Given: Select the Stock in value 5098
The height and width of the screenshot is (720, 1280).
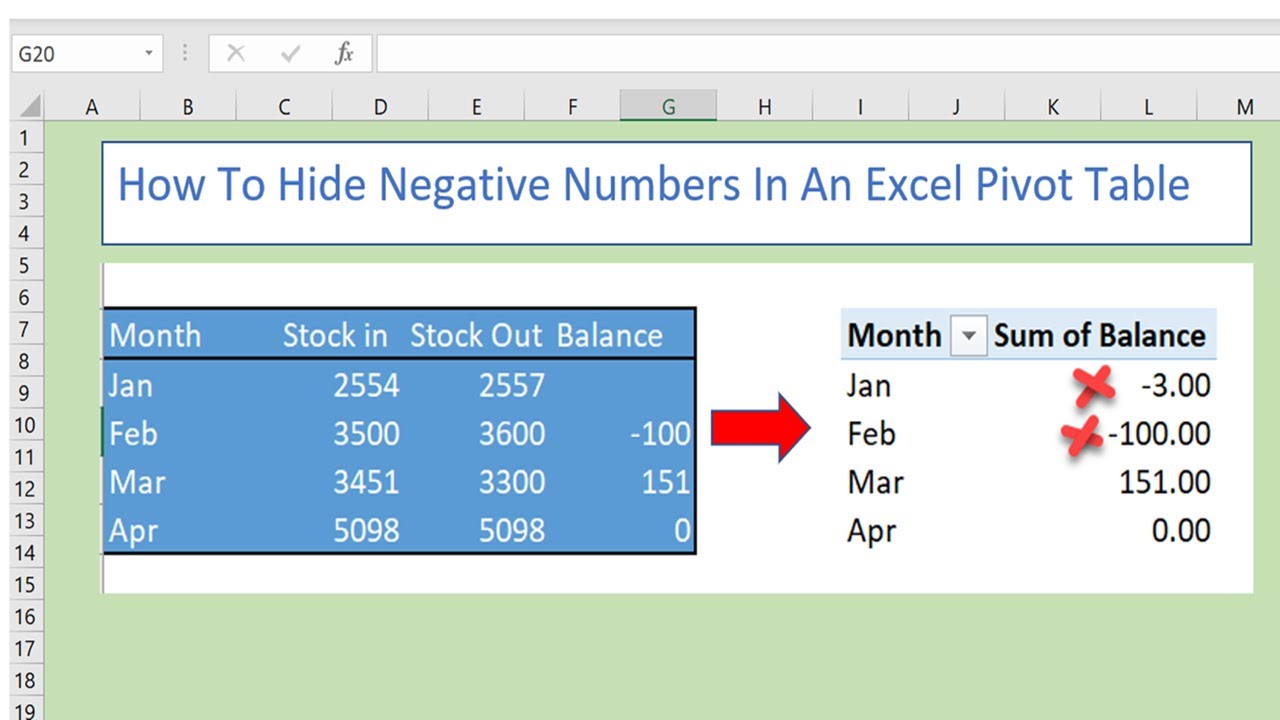Looking at the screenshot, I should tap(367, 530).
